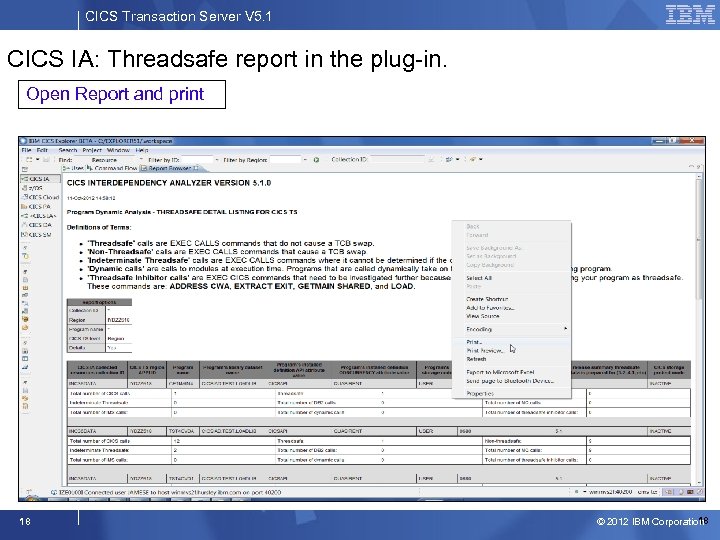Click the New icon in the toolbar

click(x=29, y=159)
